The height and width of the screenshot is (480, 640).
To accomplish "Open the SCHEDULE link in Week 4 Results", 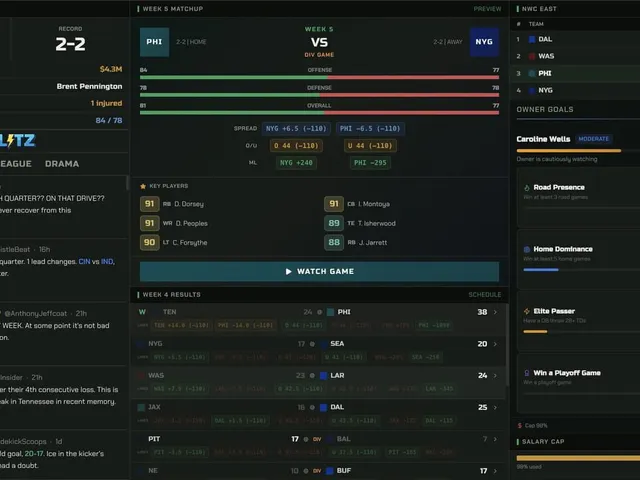I will [x=484, y=295].
